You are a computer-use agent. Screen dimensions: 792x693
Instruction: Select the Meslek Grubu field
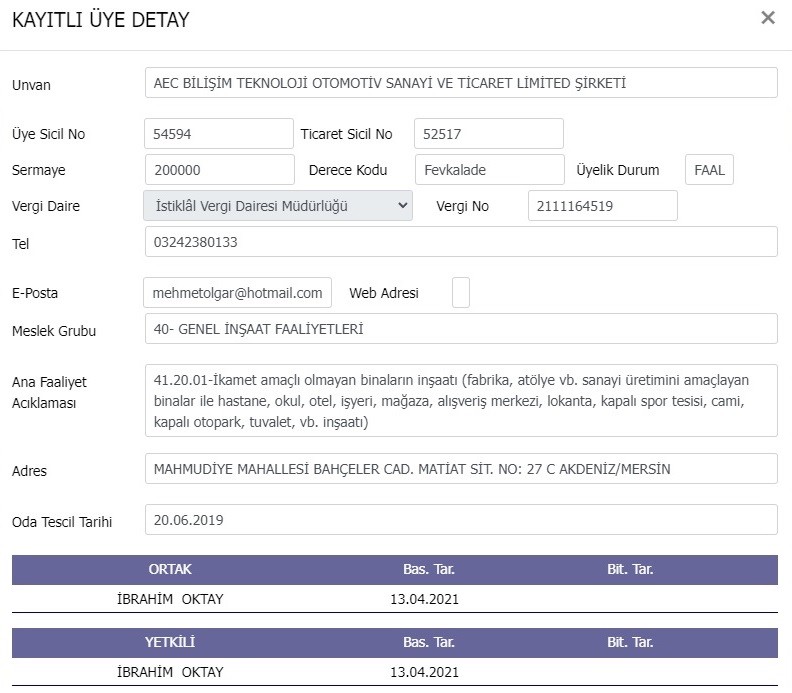point(461,329)
